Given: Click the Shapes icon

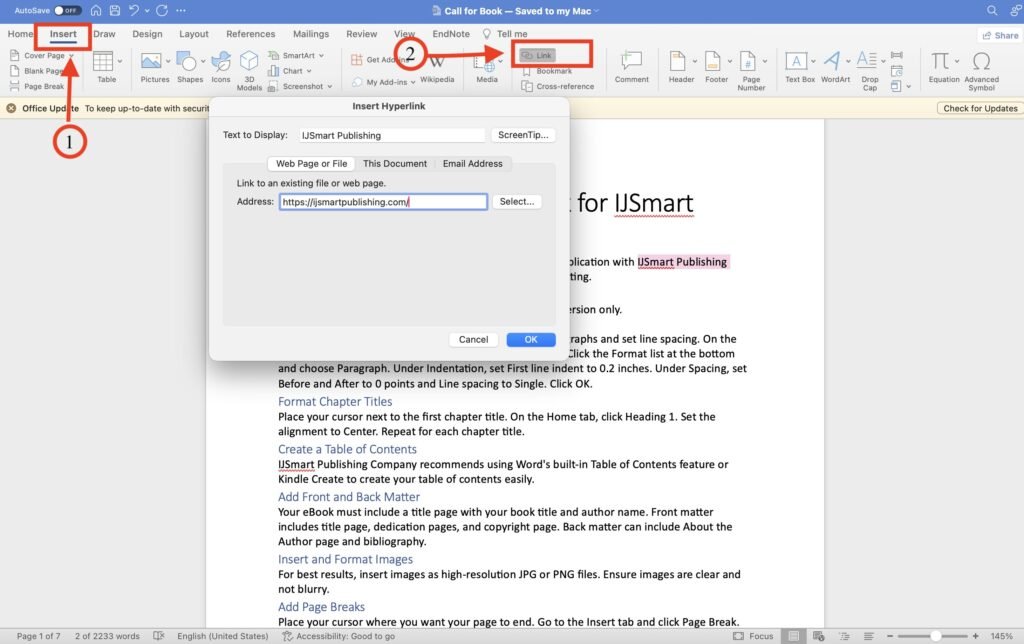Looking at the screenshot, I should pyautogui.click(x=186, y=61).
